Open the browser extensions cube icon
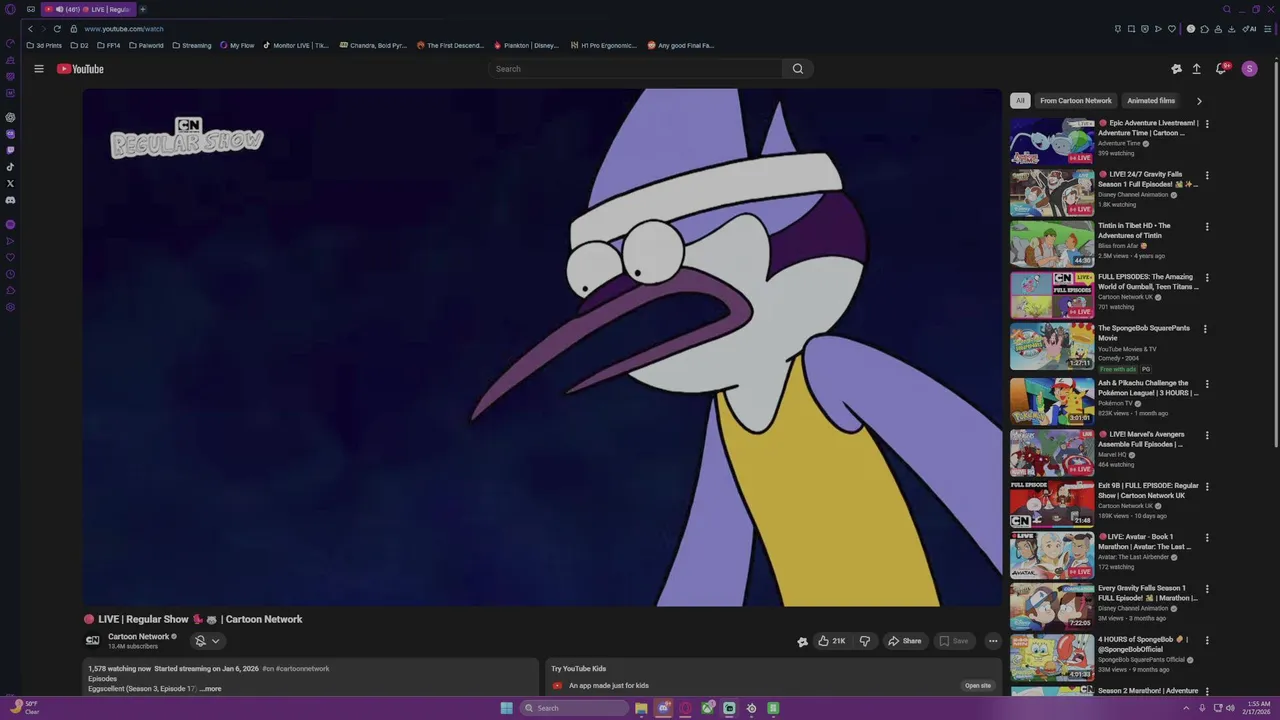Viewport: 1280px width, 720px height. pyautogui.click(x=1204, y=29)
